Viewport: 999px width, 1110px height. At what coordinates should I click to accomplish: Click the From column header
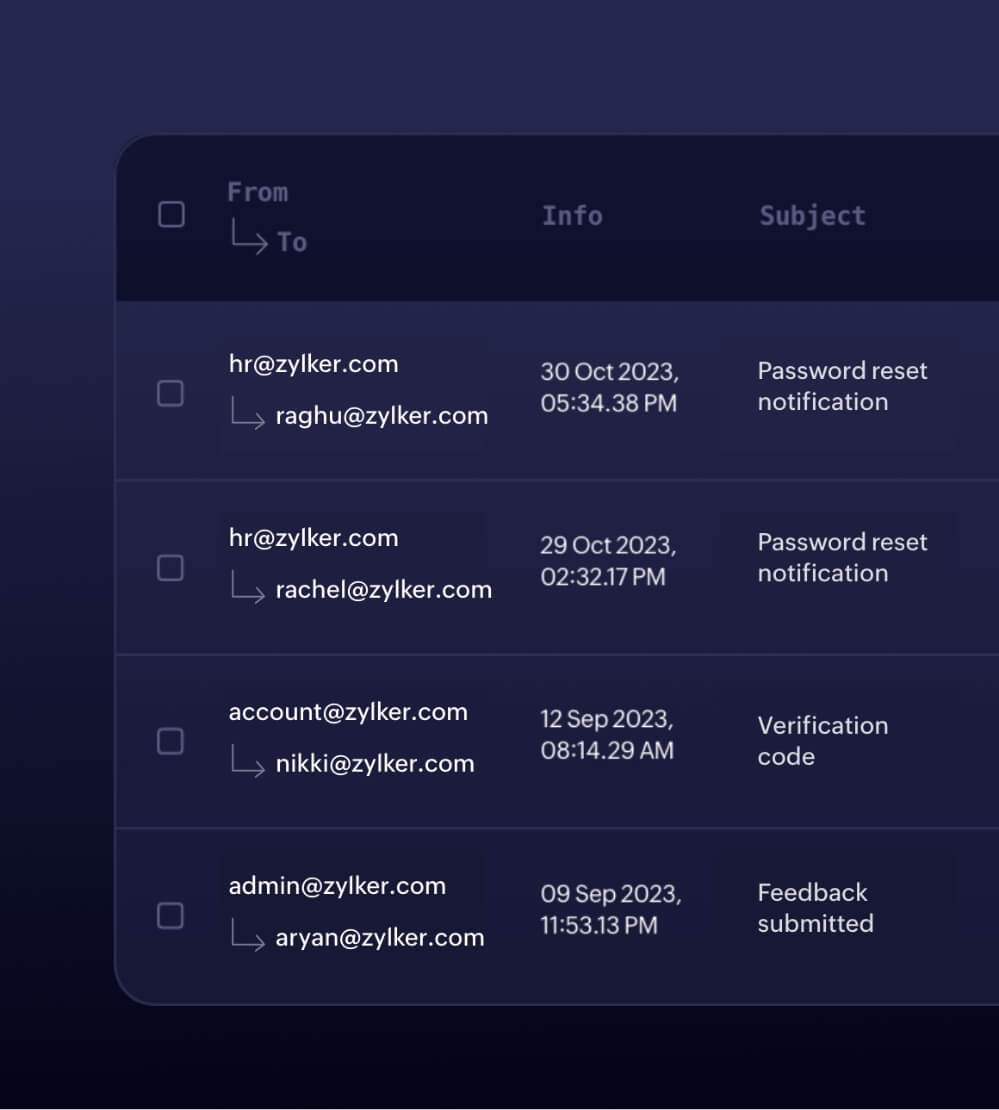(x=257, y=192)
